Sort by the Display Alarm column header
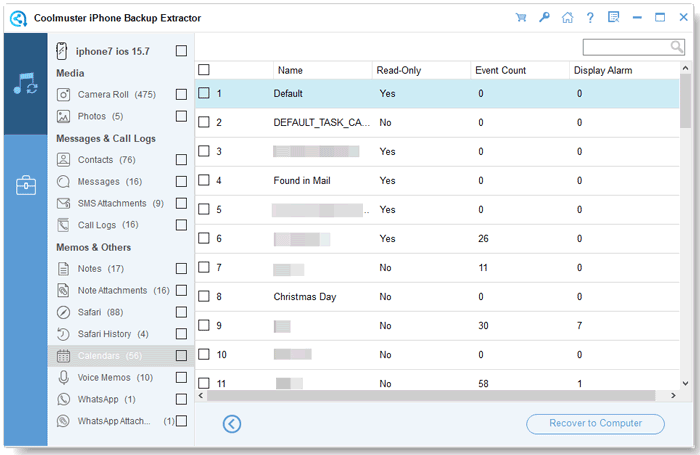Image resolution: width=700 pixels, height=455 pixels. tap(624, 71)
